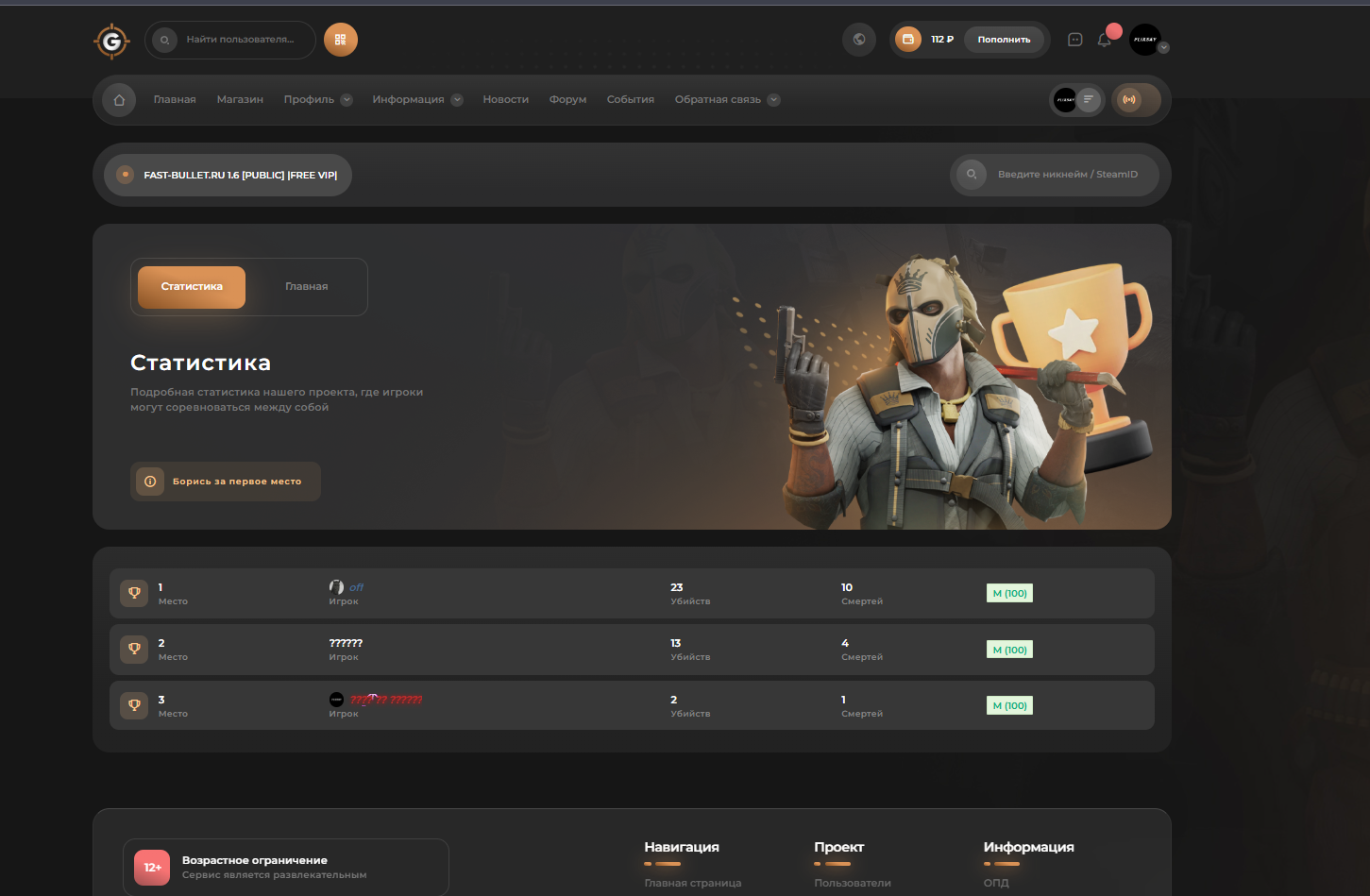
Task: Open the Информация menu label
Action: tap(408, 99)
